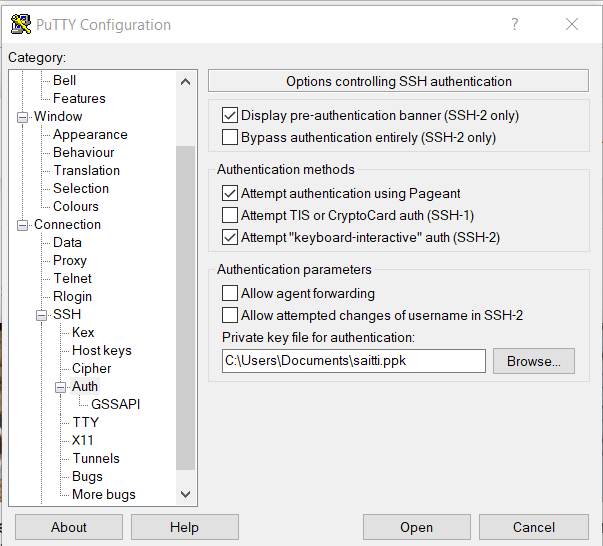Image resolution: width=603 pixels, height=546 pixels.
Task: Click the About button
Action: click(x=69, y=527)
